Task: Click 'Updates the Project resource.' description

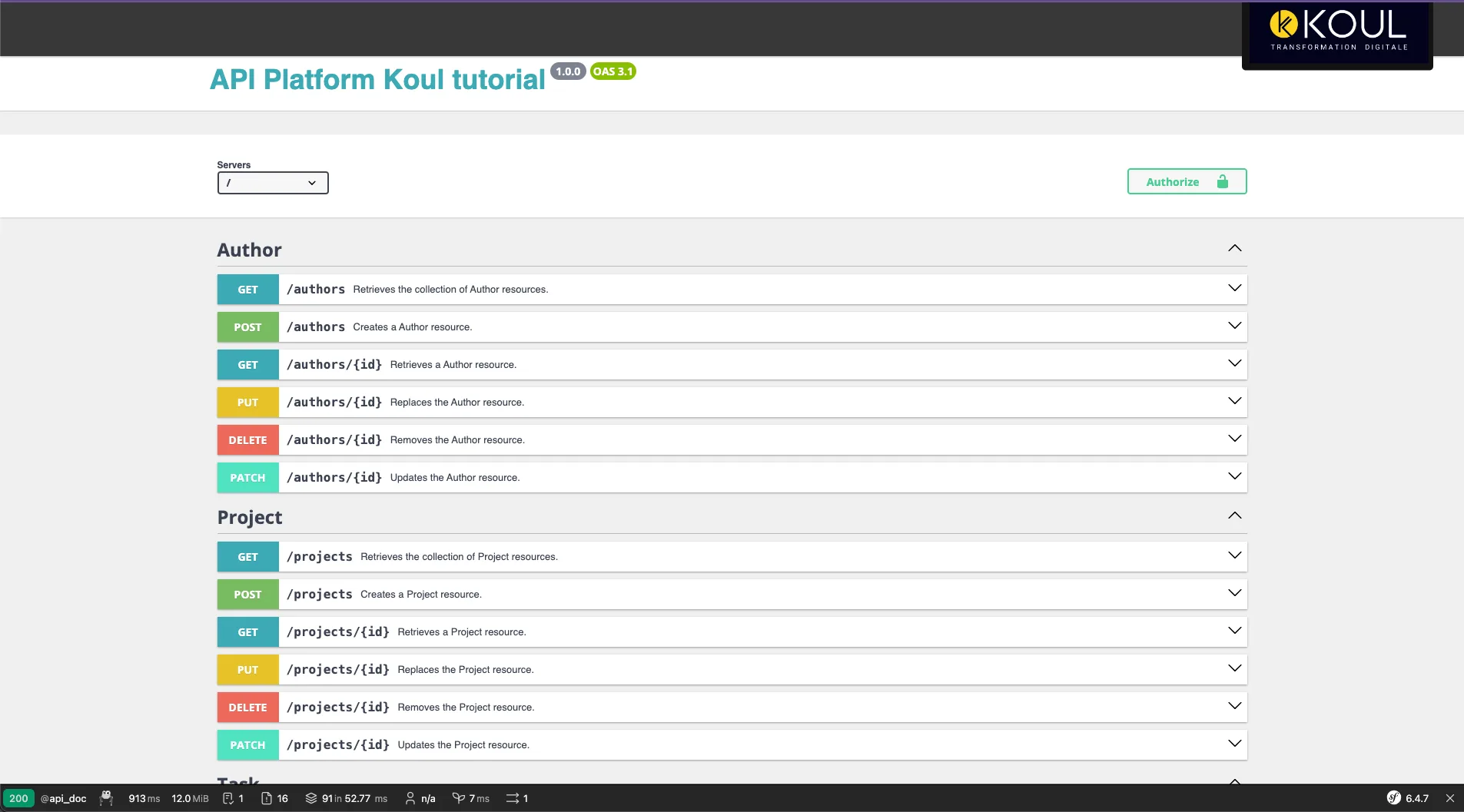Action: 463,745
